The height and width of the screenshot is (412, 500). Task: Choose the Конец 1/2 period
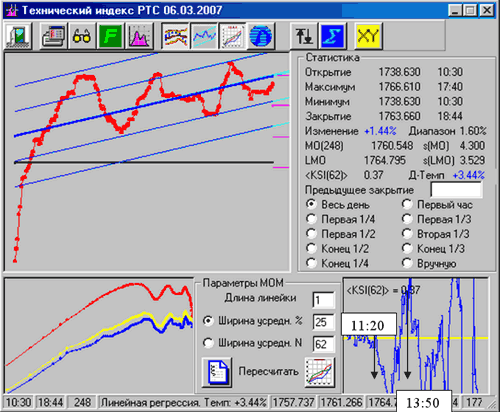tap(311, 248)
